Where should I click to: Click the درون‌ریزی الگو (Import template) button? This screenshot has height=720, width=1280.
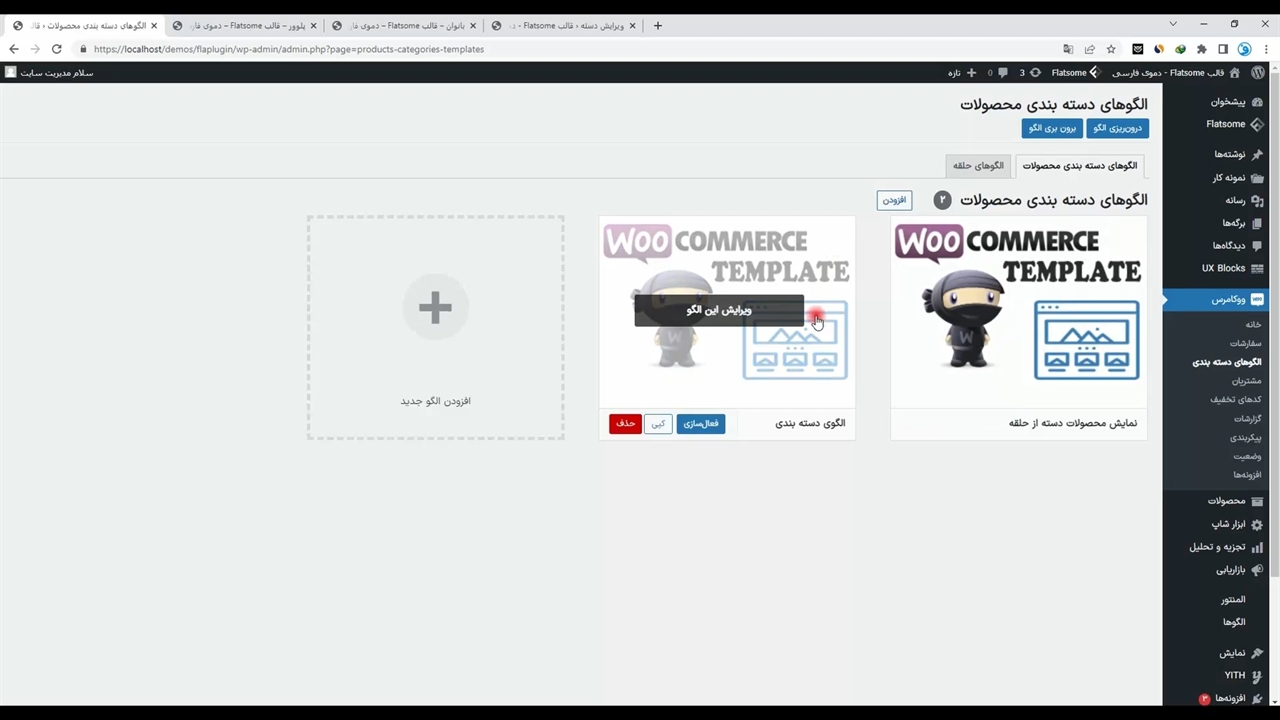[1117, 128]
